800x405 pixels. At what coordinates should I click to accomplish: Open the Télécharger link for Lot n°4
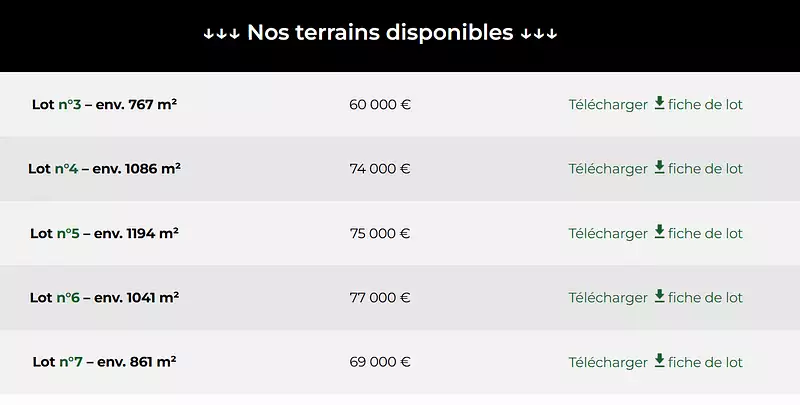(x=608, y=169)
